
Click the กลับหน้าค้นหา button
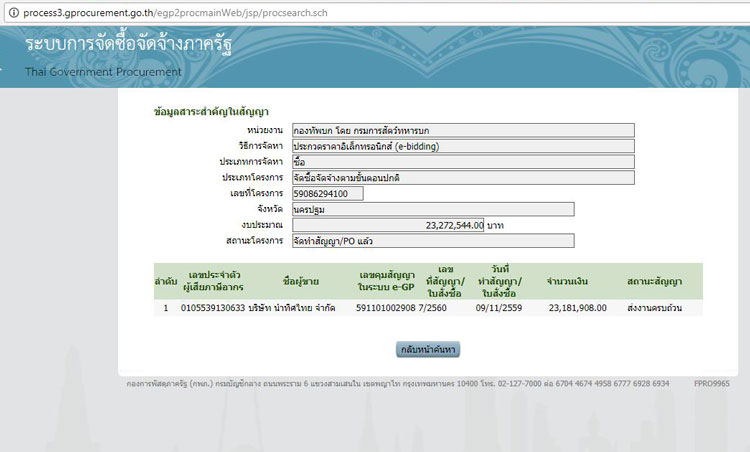coord(428,349)
